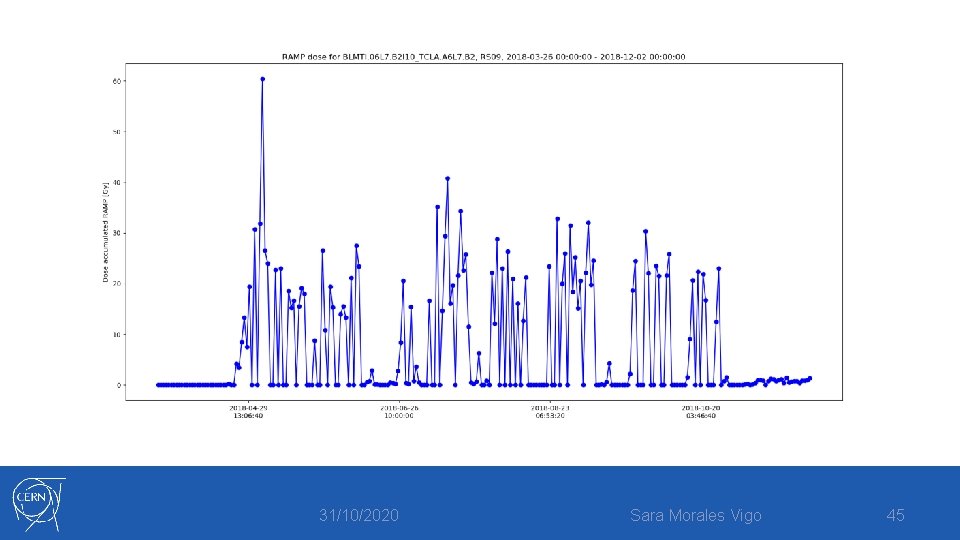This screenshot has height=540, width=960.
Task: Click the y-axis tick value 40
Action: (x=116, y=182)
